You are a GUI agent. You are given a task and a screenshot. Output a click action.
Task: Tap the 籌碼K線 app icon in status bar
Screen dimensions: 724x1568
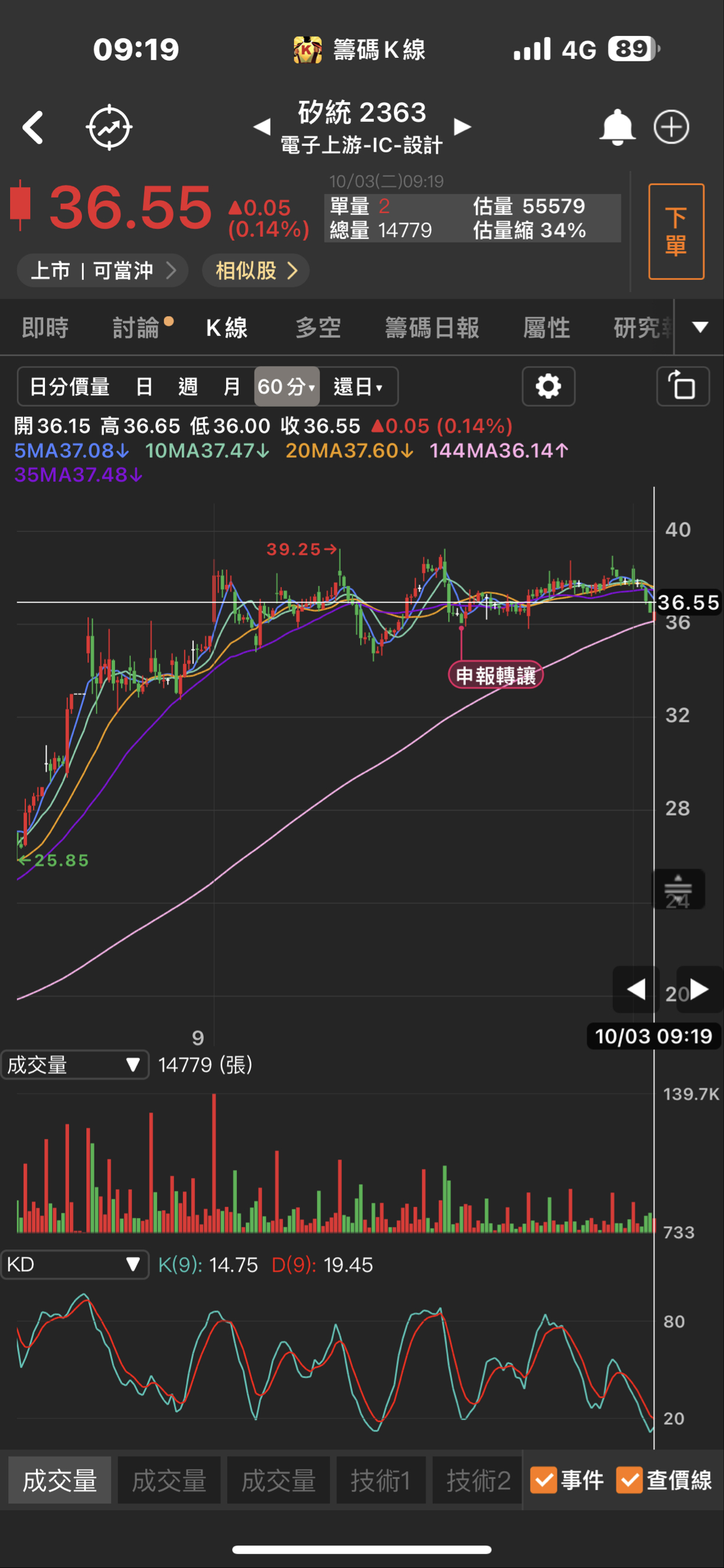click(307, 50)
